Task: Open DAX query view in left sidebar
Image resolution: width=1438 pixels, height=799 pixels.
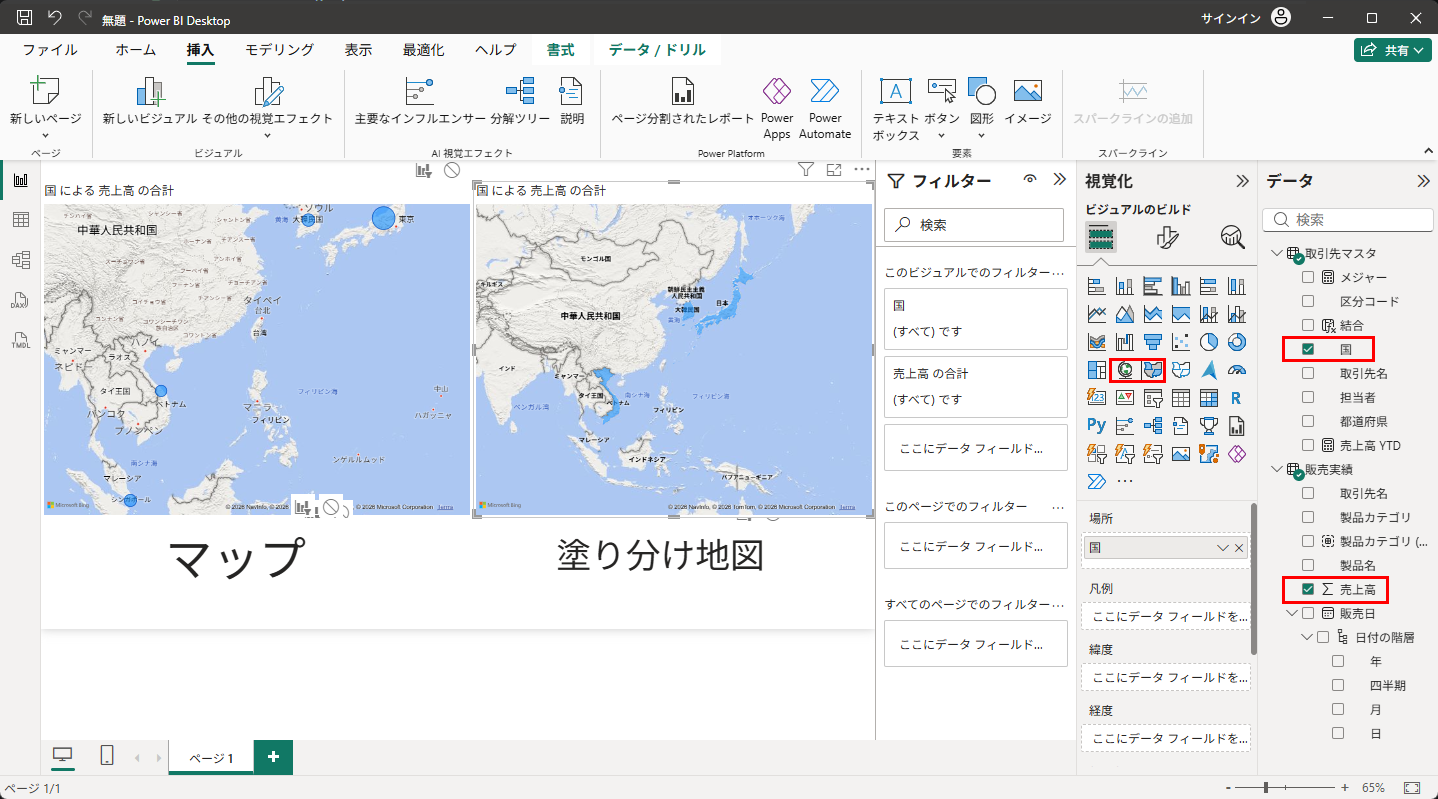Action: tap(20, 300)
